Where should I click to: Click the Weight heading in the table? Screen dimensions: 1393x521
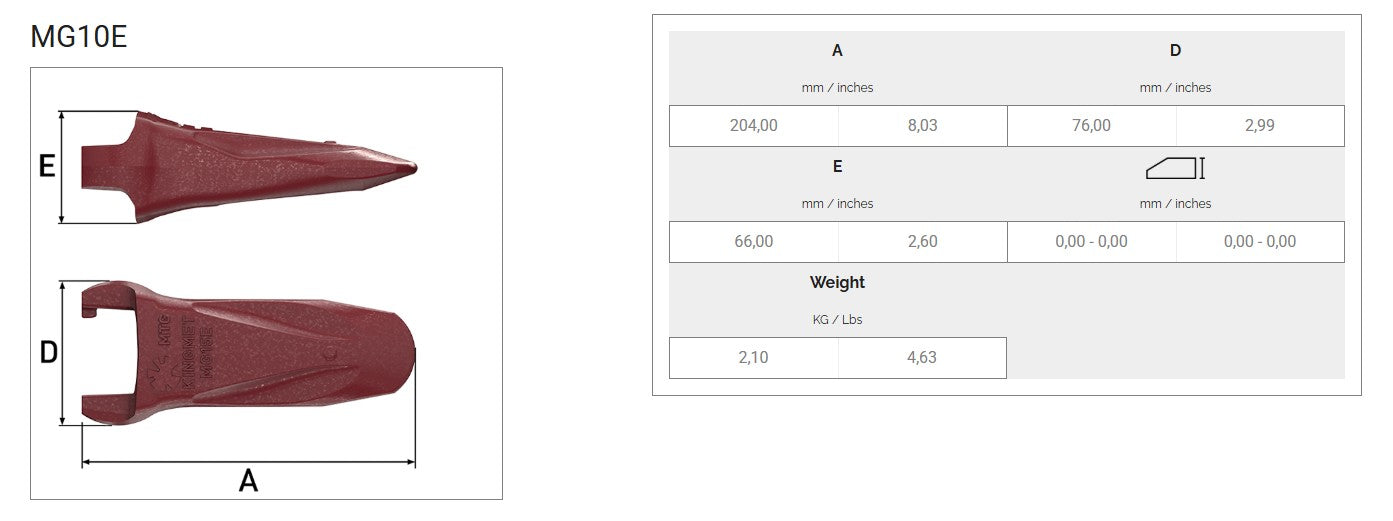[x=837, y=283]
